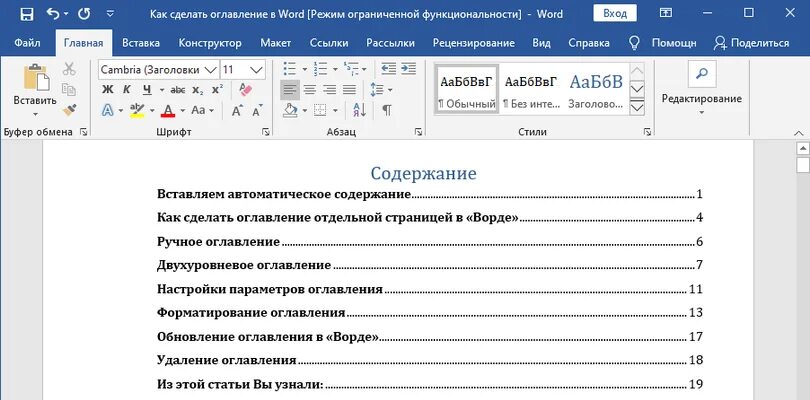
Task: Click the Вход sign-in button
Action: point(615,13)
